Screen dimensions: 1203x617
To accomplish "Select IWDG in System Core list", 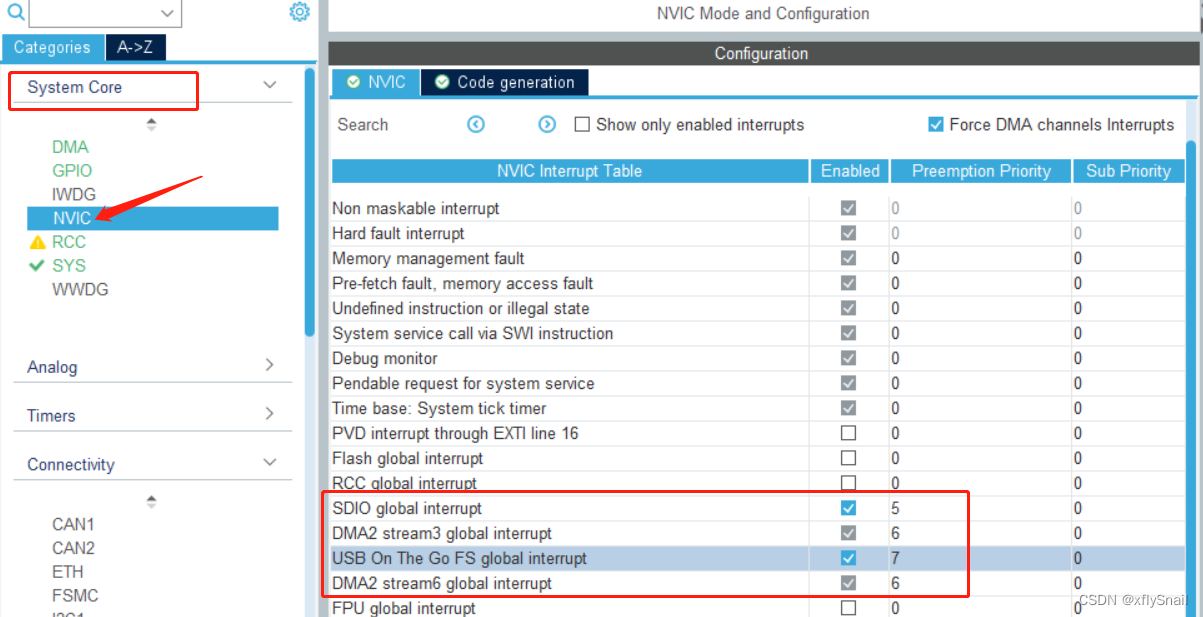I will (x=72, y=194).
